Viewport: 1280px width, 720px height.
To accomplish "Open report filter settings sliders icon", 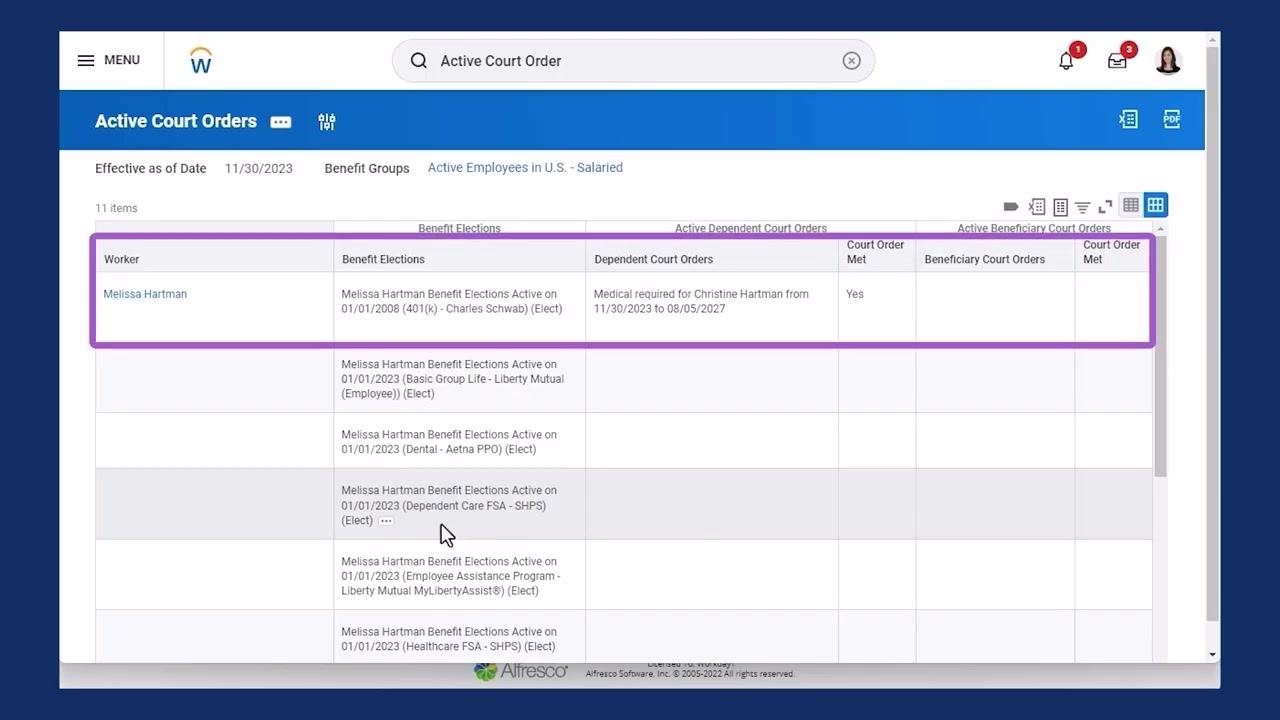I will tap(327, 122).
